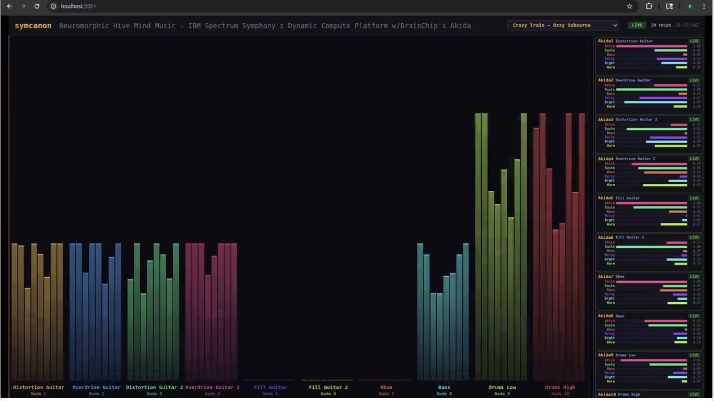Click the site info icon beside localhost
Screen dimensions: 714x401
pyautogui.click(x=53, y=6)
